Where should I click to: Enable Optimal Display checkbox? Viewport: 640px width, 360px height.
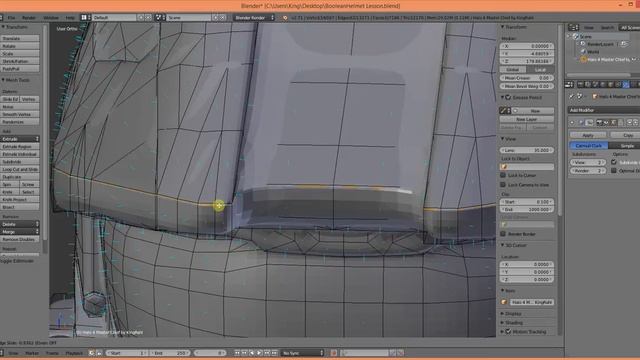click(613, 171)
